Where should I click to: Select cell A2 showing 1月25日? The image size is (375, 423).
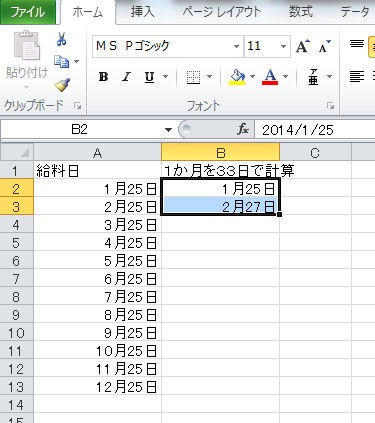click(97, 189)
